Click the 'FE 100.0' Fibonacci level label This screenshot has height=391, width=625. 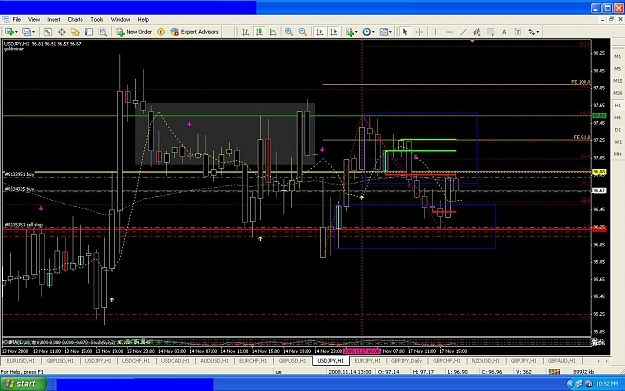pos(580,82)
